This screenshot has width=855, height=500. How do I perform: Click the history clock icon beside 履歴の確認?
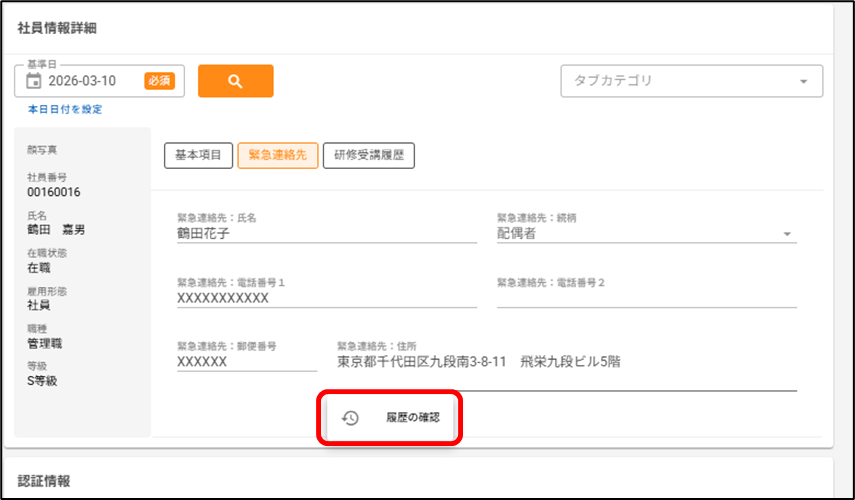[350, 418]
